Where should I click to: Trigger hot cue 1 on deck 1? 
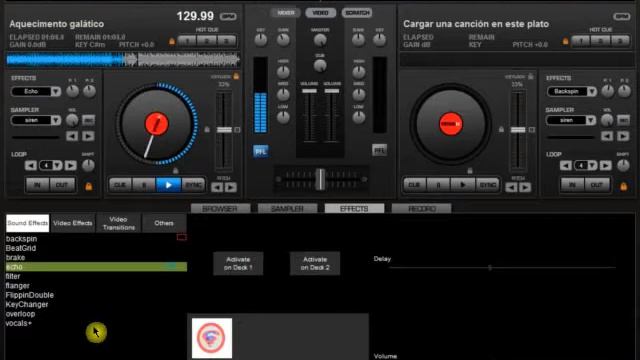coord(187,41)
